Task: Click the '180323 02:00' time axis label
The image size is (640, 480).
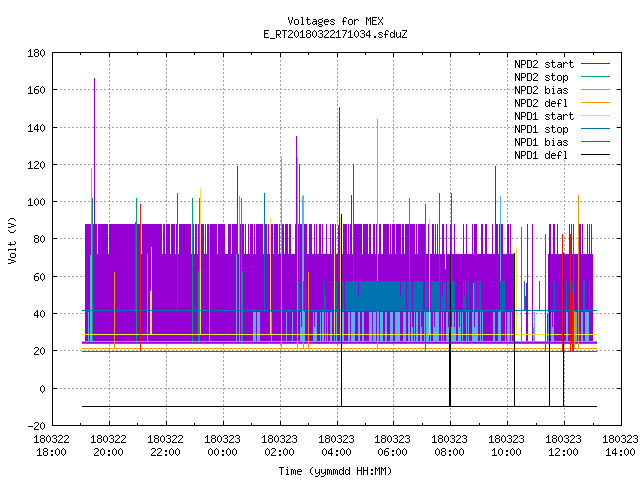Action: tap(280, 446)
